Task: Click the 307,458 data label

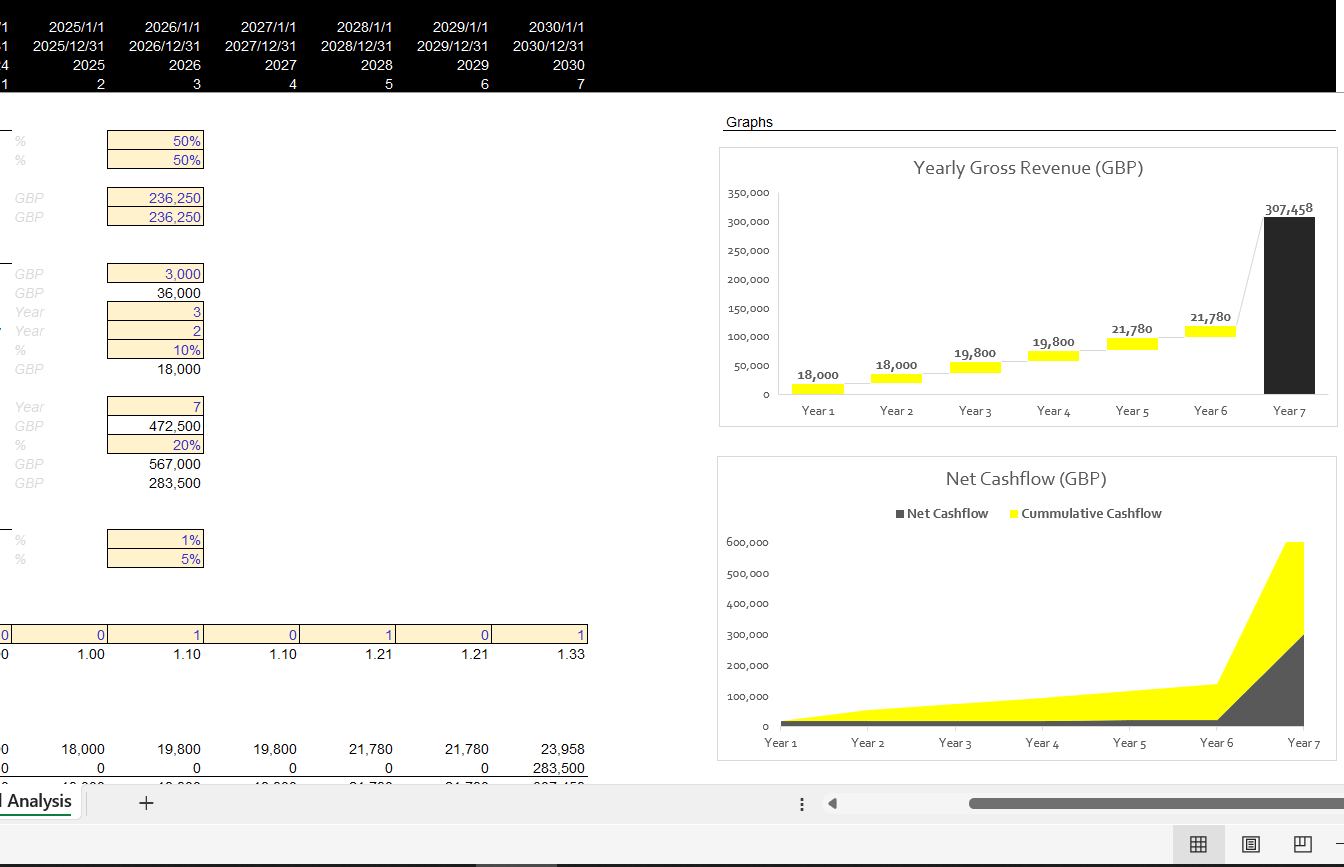Action: 1288,208
